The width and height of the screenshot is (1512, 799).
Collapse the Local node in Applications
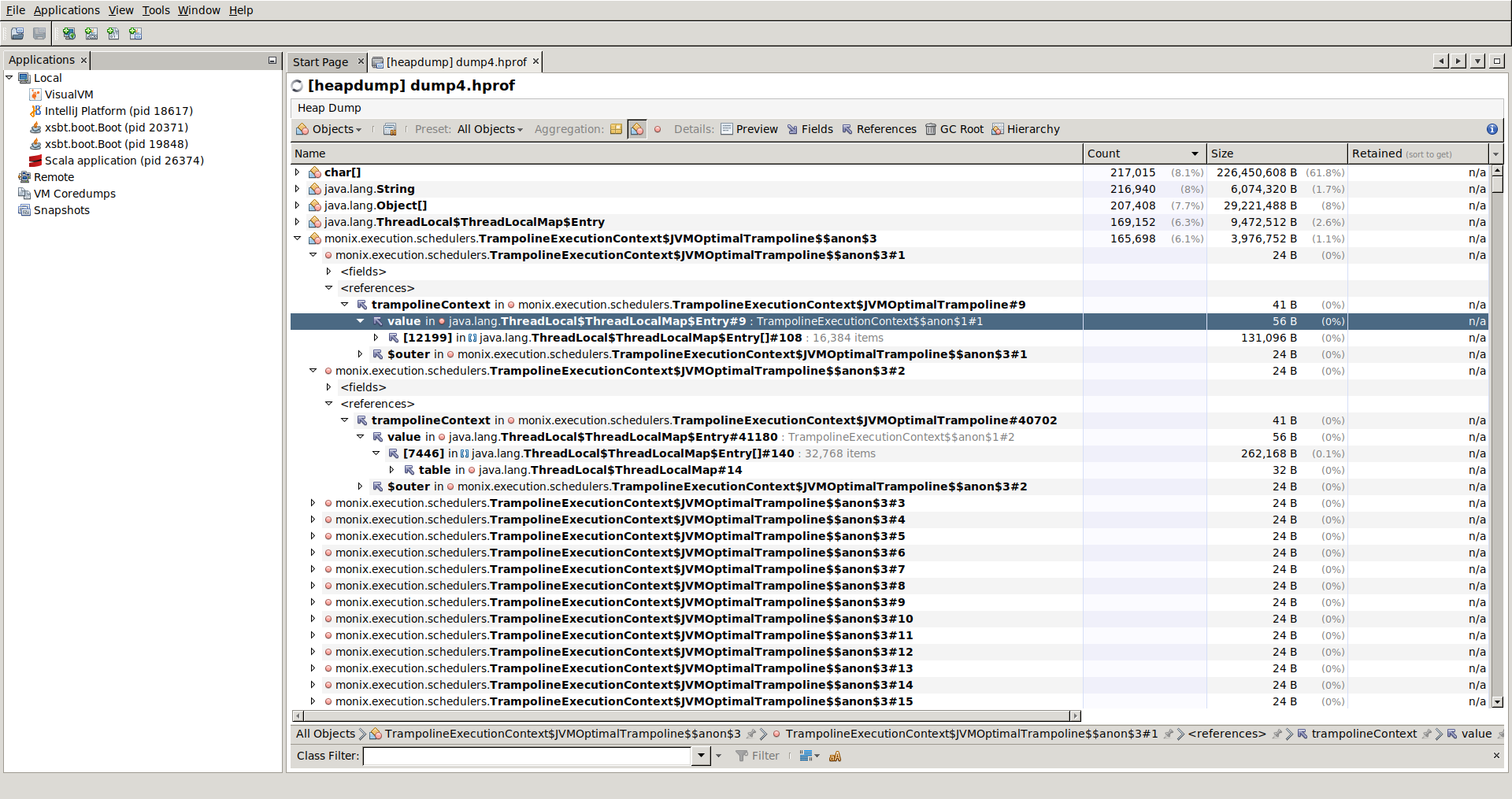coord(9,77)
